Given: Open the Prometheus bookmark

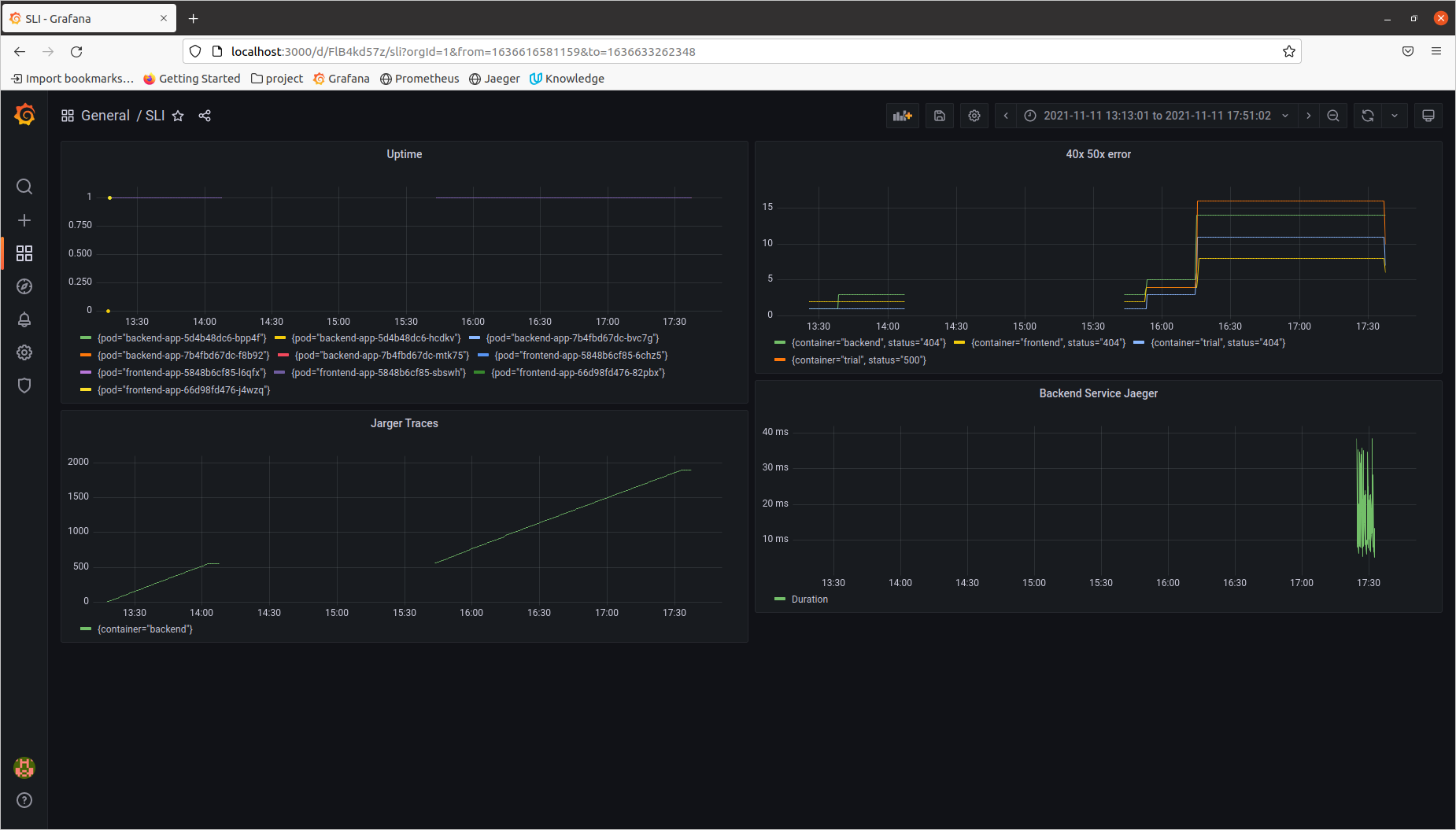Looking at the screenshot, I should click(419, 79).
